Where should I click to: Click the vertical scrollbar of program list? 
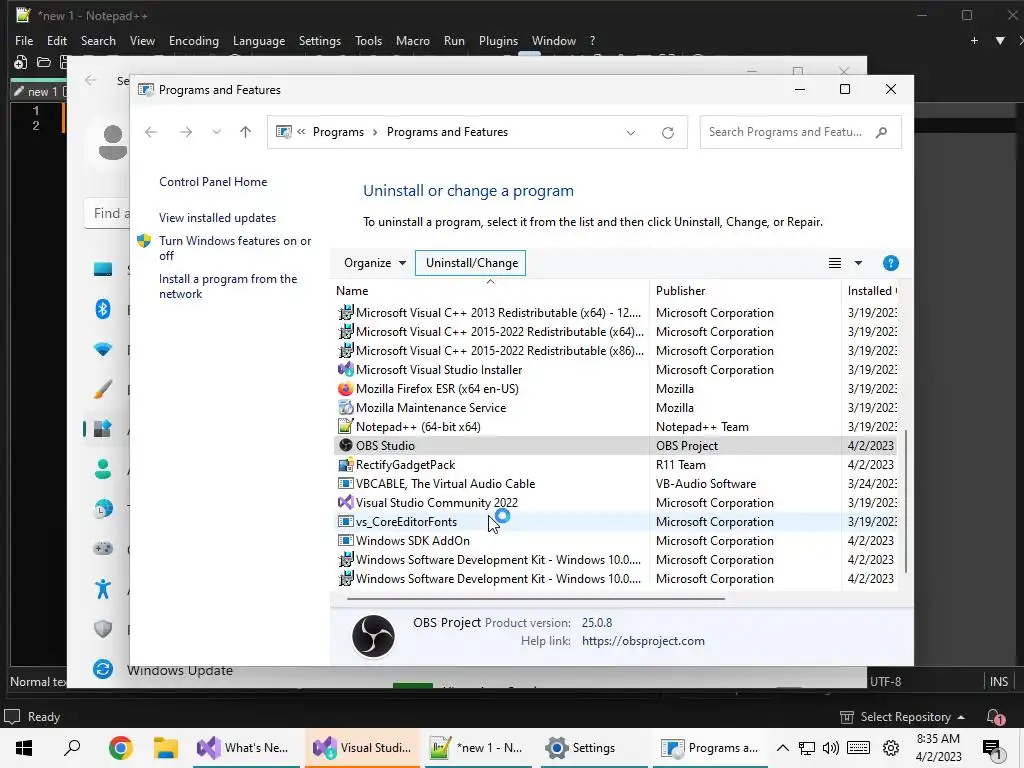[x=906, y=500]
